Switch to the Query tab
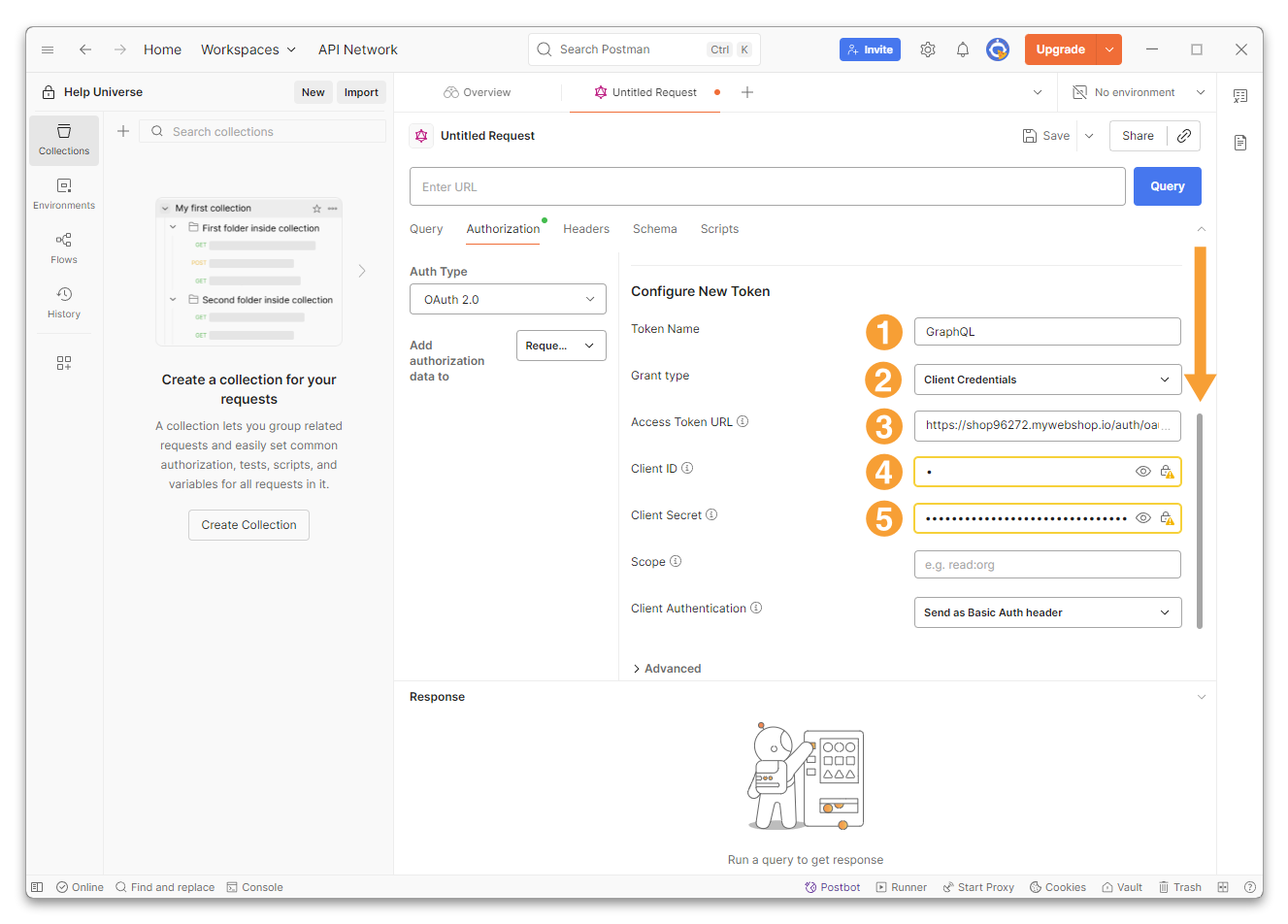This screenshot has height=924, width=1288. pos(426,229)
